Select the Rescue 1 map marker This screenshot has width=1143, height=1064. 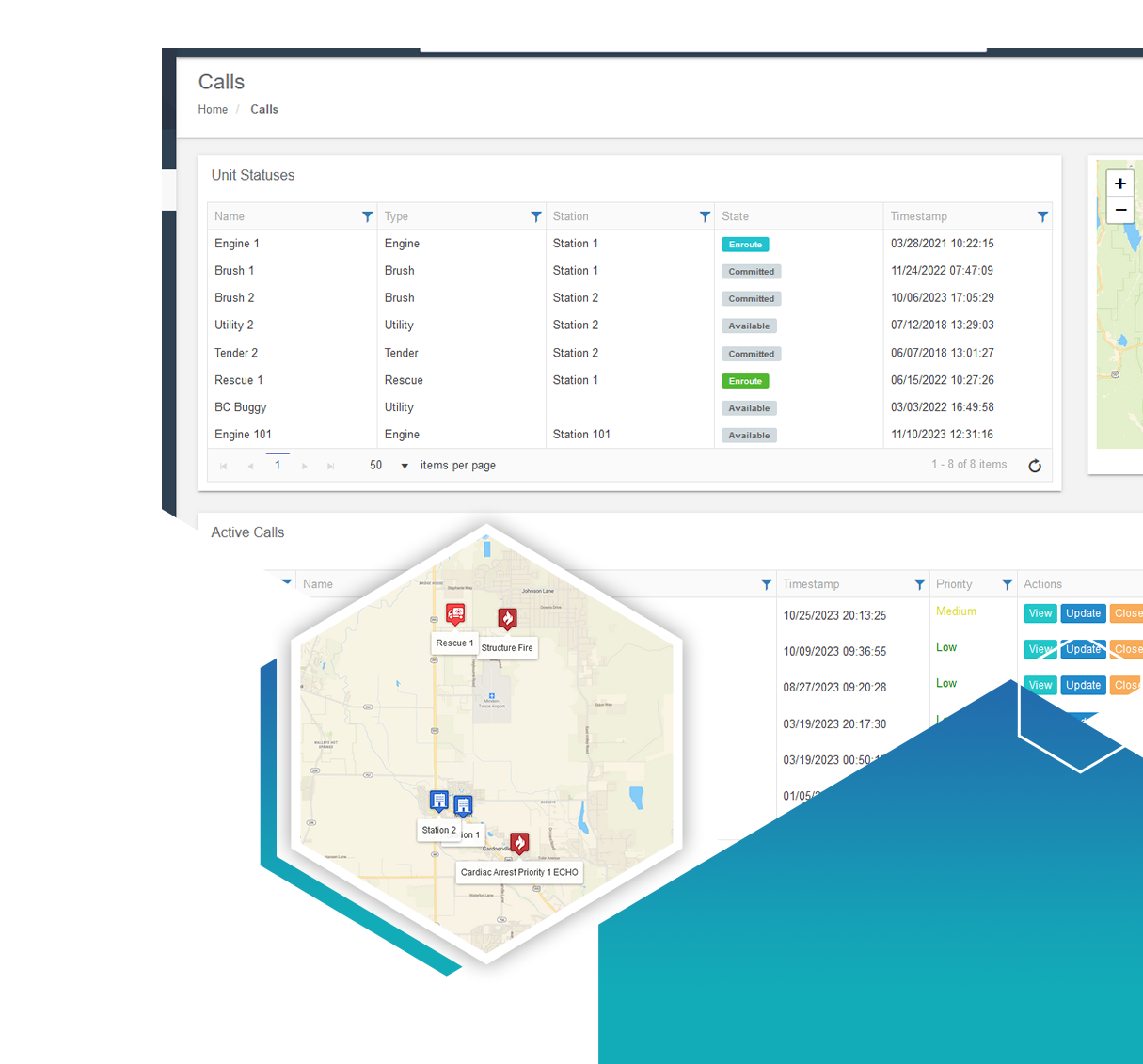tap(454, 612)
